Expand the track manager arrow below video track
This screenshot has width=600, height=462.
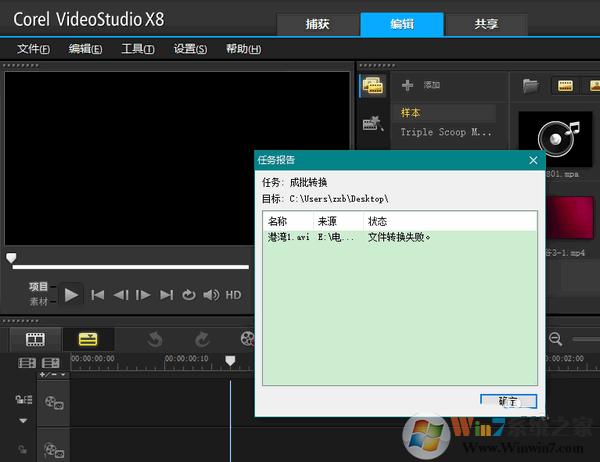coord(22,421)
